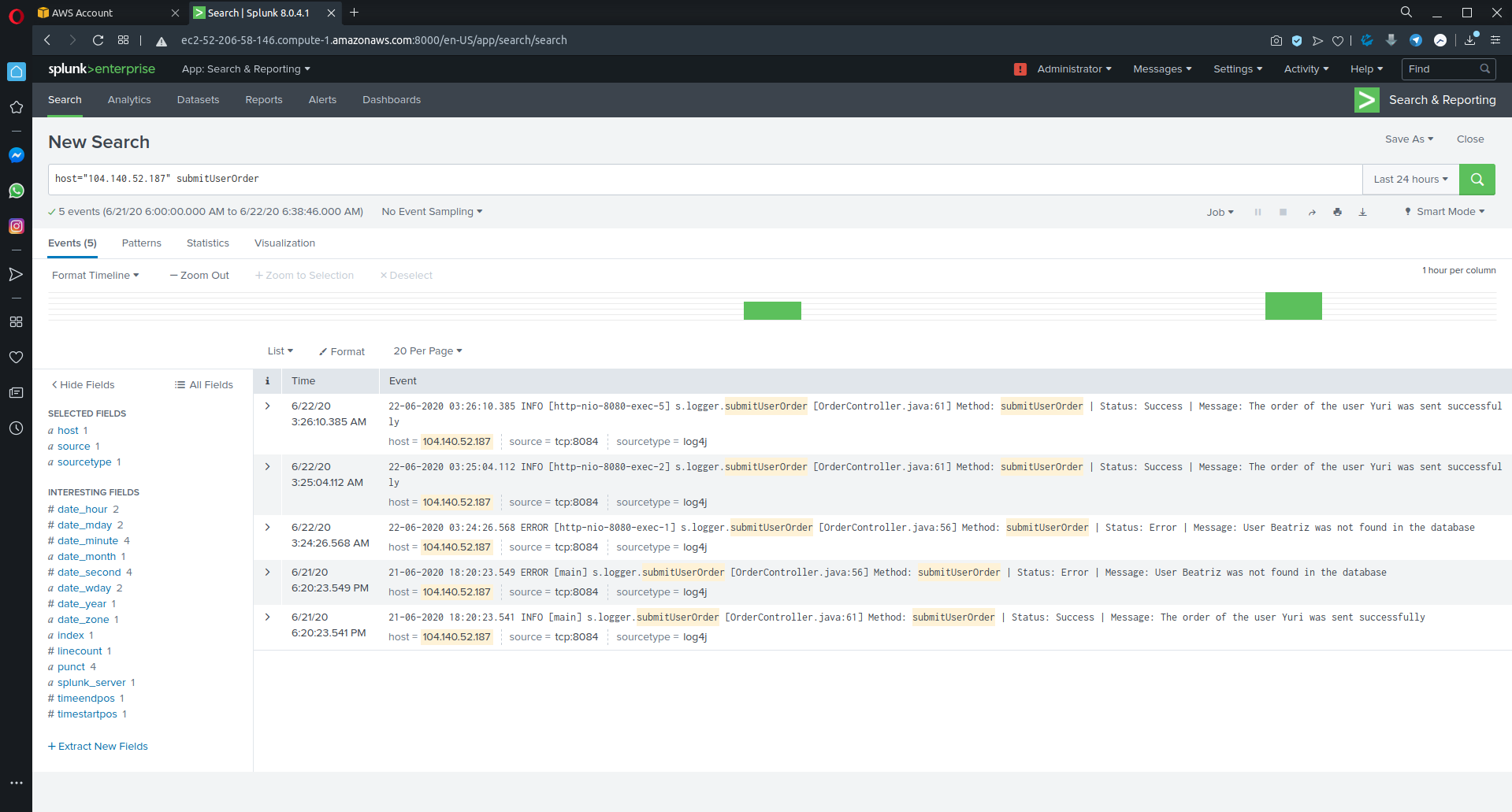Open the Opera menu logo

pos(16,16)
